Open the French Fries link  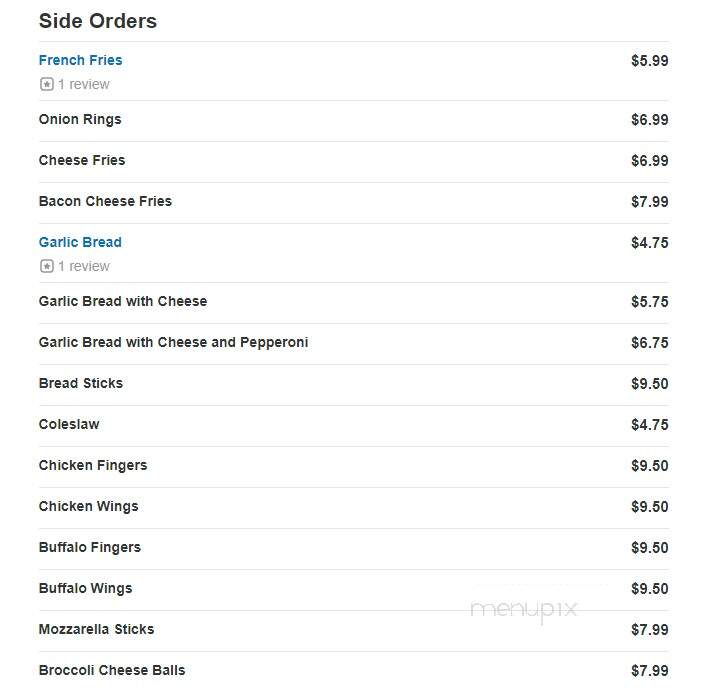coord(80,60)
